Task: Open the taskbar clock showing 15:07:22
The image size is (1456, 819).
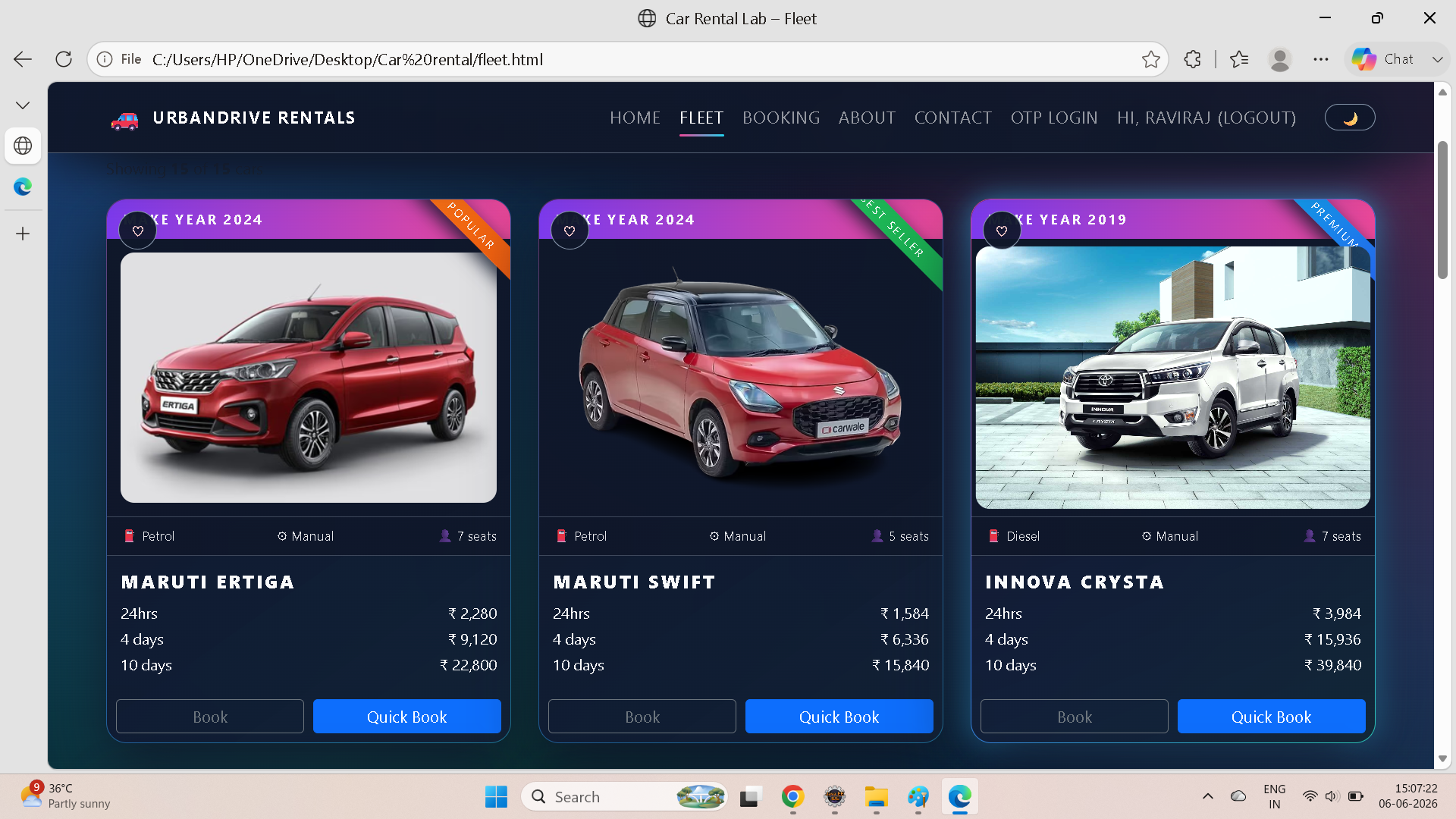Action: 1407,796
